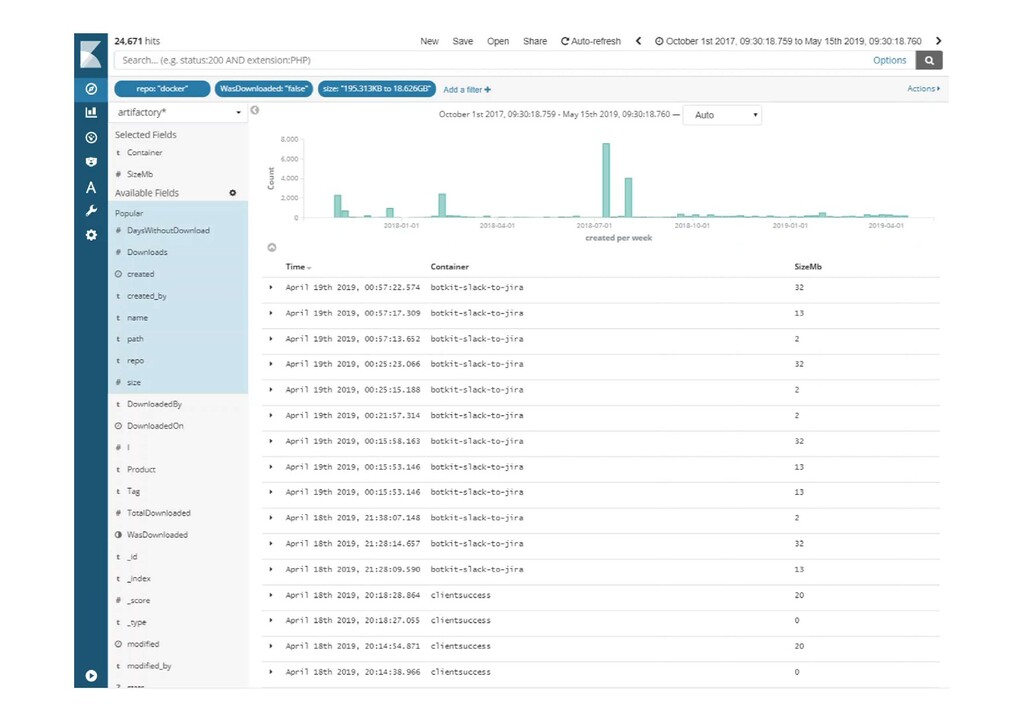Click the magnifier search submit button
This screenshot has height=724, width=1024.
tap(929, 60)
